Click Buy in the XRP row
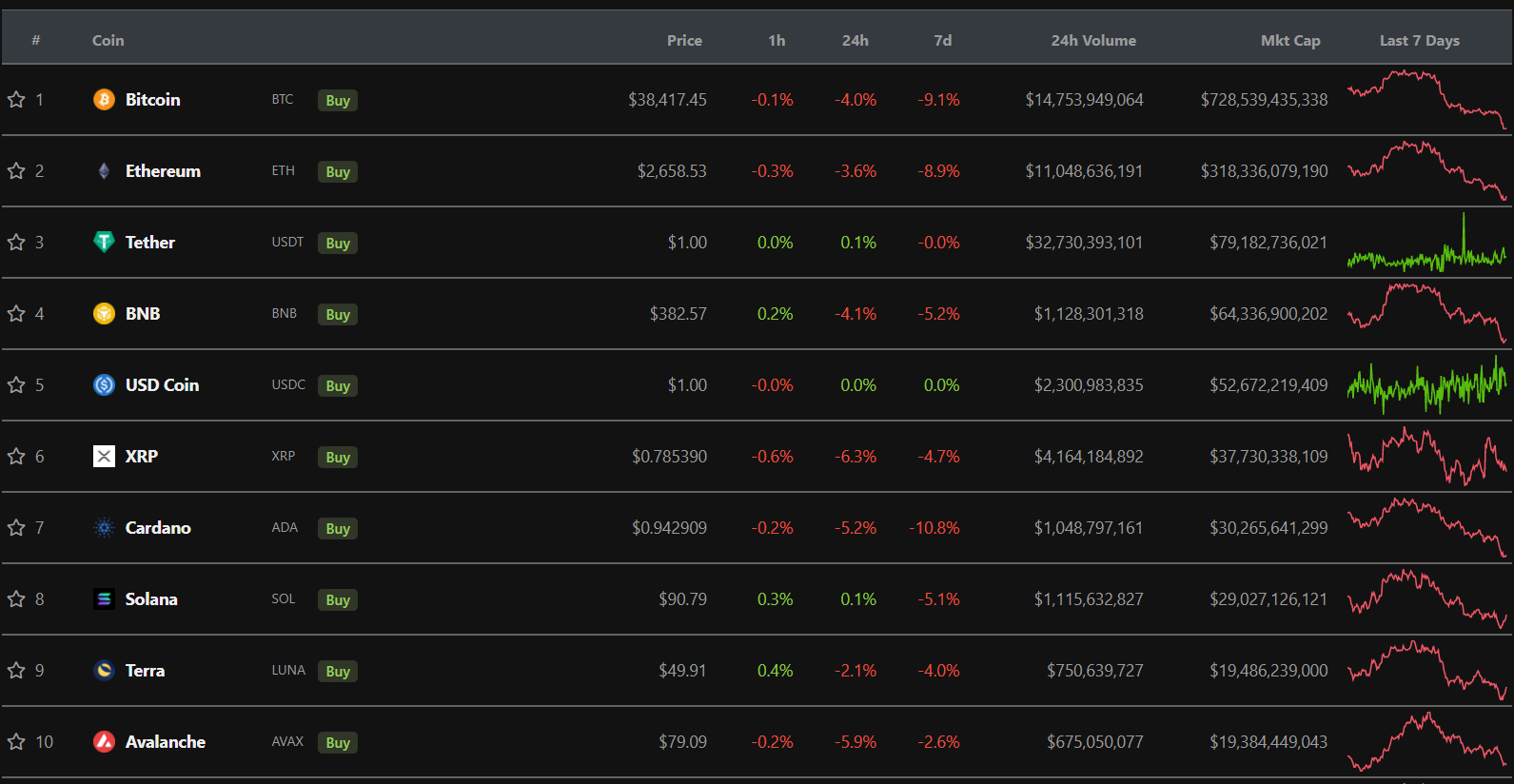1514x784 pixels. pos(338,458)
